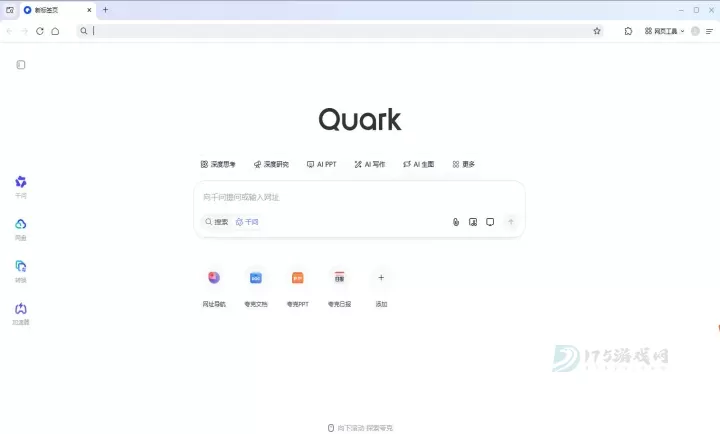Open the AI PPT tool
The width and height of the screenshot is (720, 434).
(x=321, y=164)
